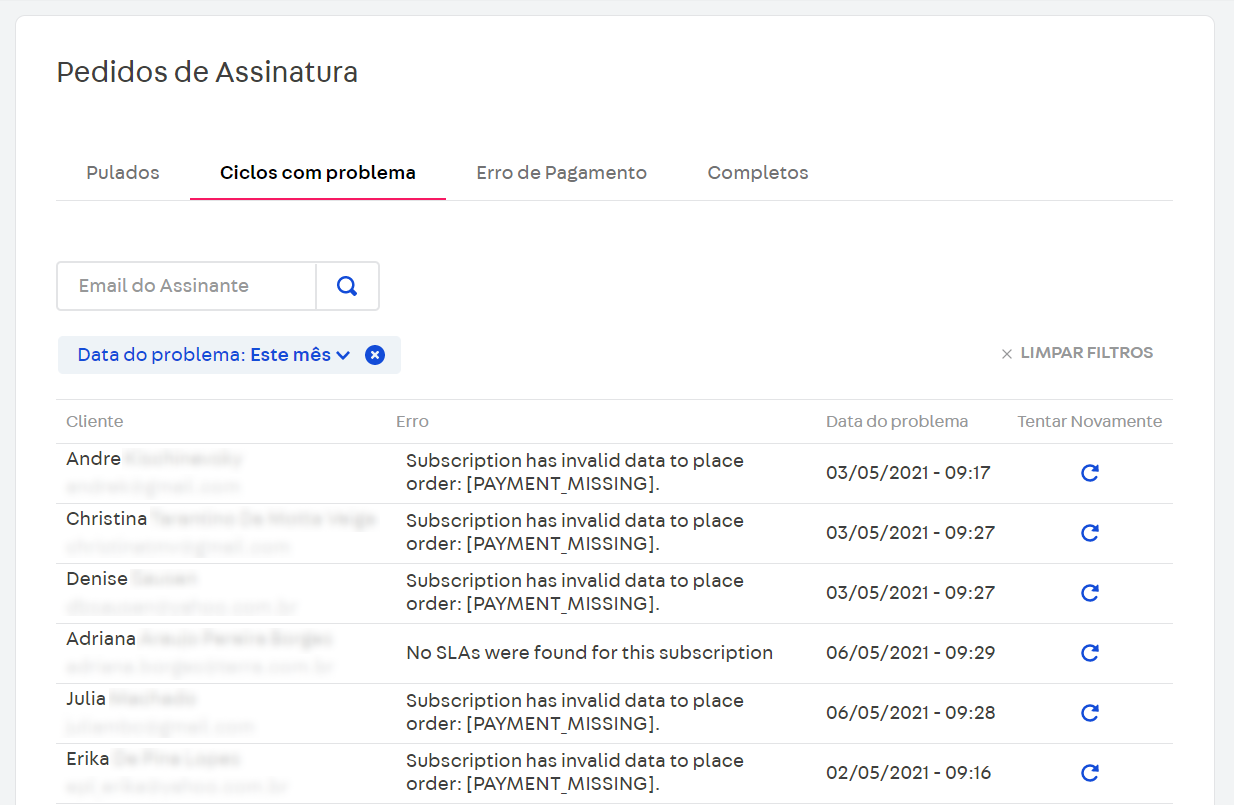Click the search magnifier icon
This screenshot has width=1234, height=805.
point(347,285)
